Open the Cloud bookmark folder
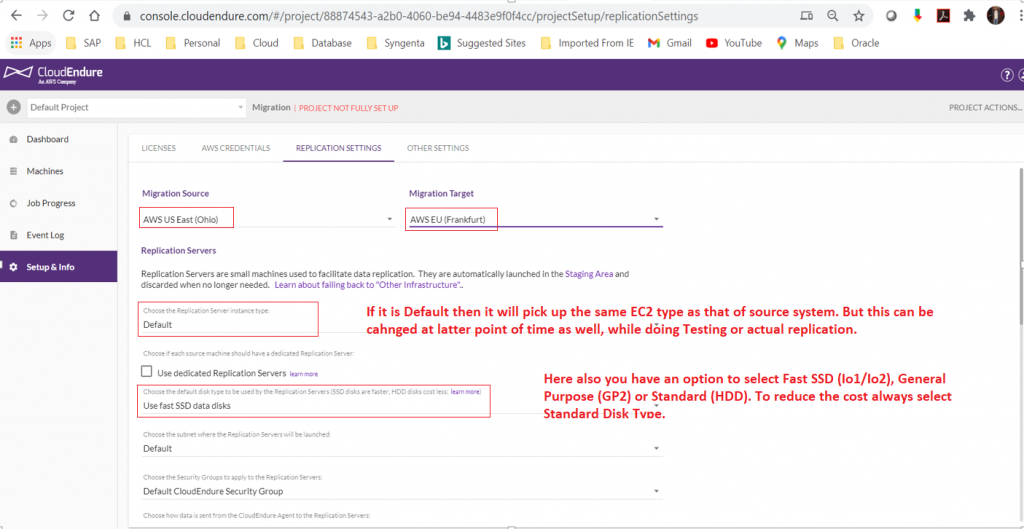The height and width of the screenshot is (529, 1024). point(256,43)
